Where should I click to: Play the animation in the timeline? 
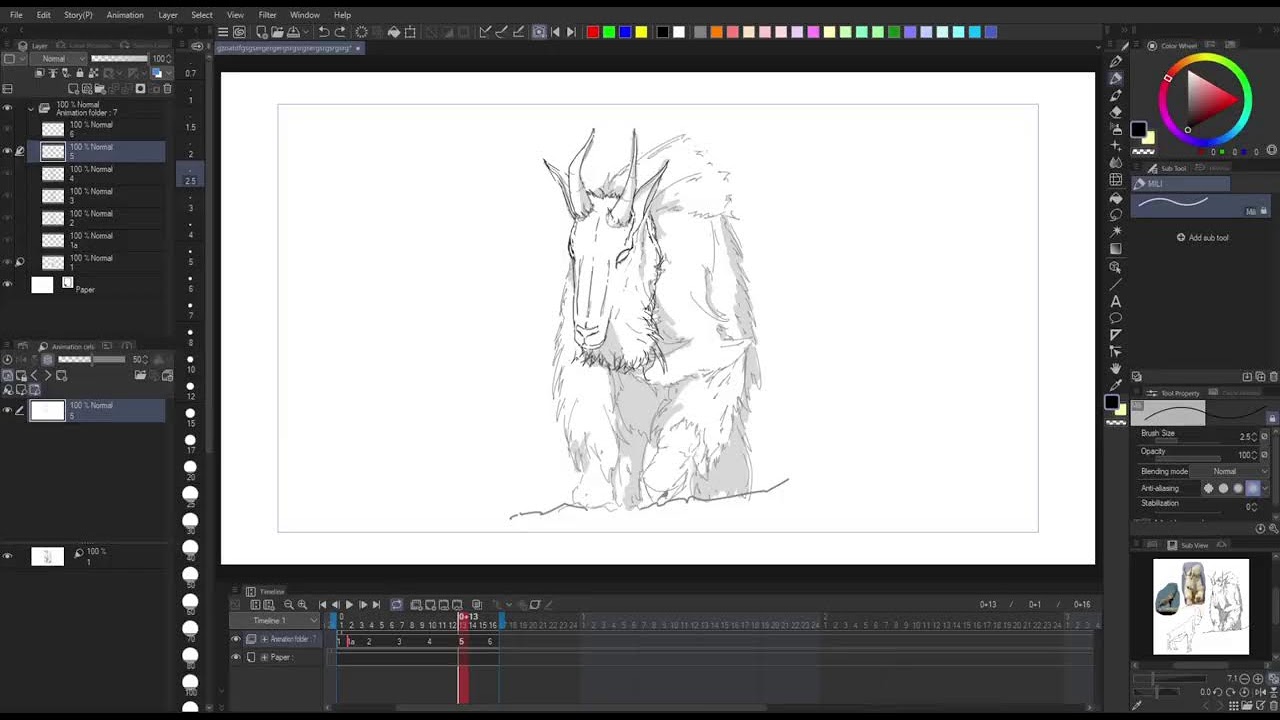(x=348, y=604)
